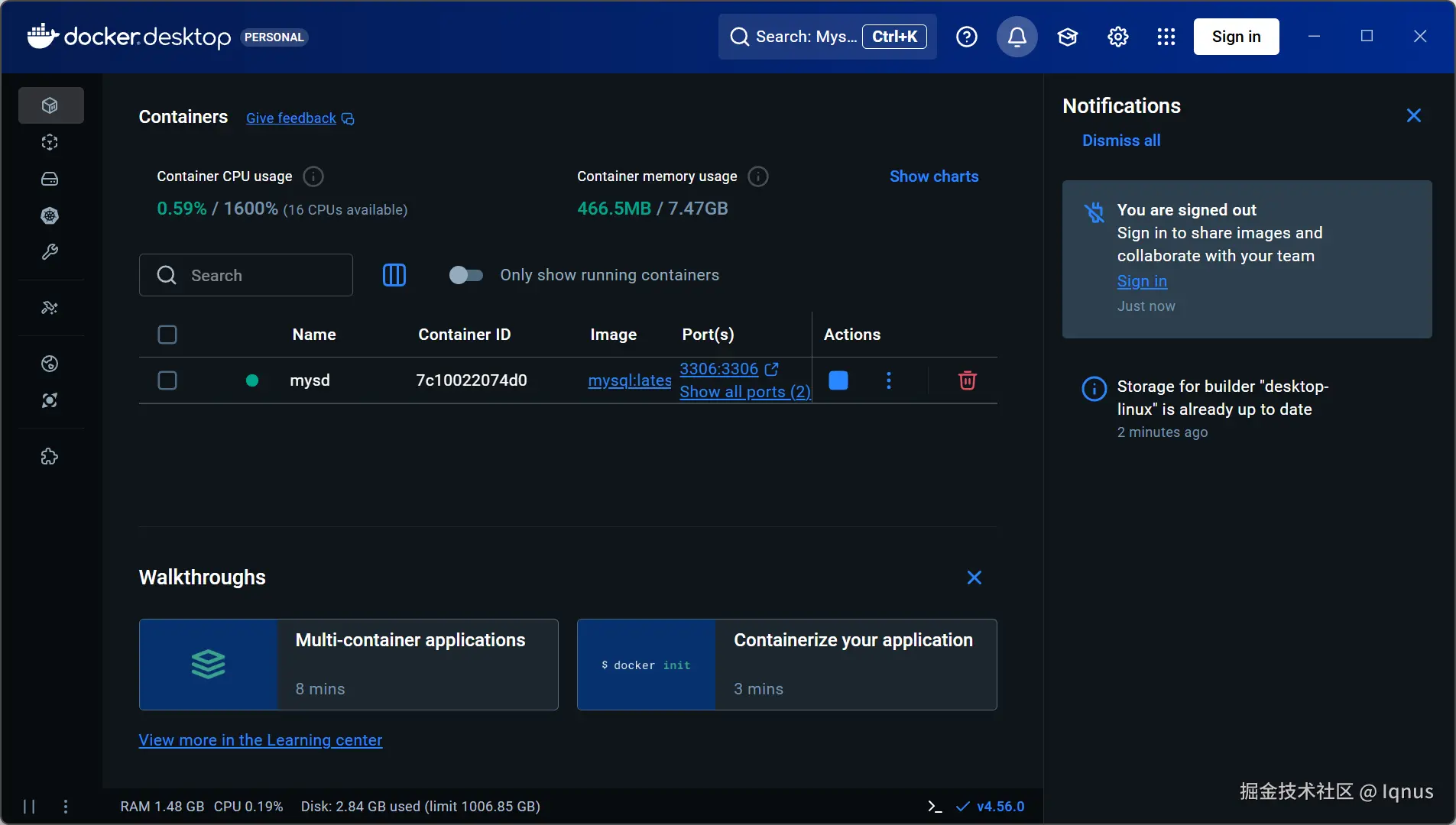Pause Docker engine from the status bar
Screen dimensions: 1456x825
29,807
